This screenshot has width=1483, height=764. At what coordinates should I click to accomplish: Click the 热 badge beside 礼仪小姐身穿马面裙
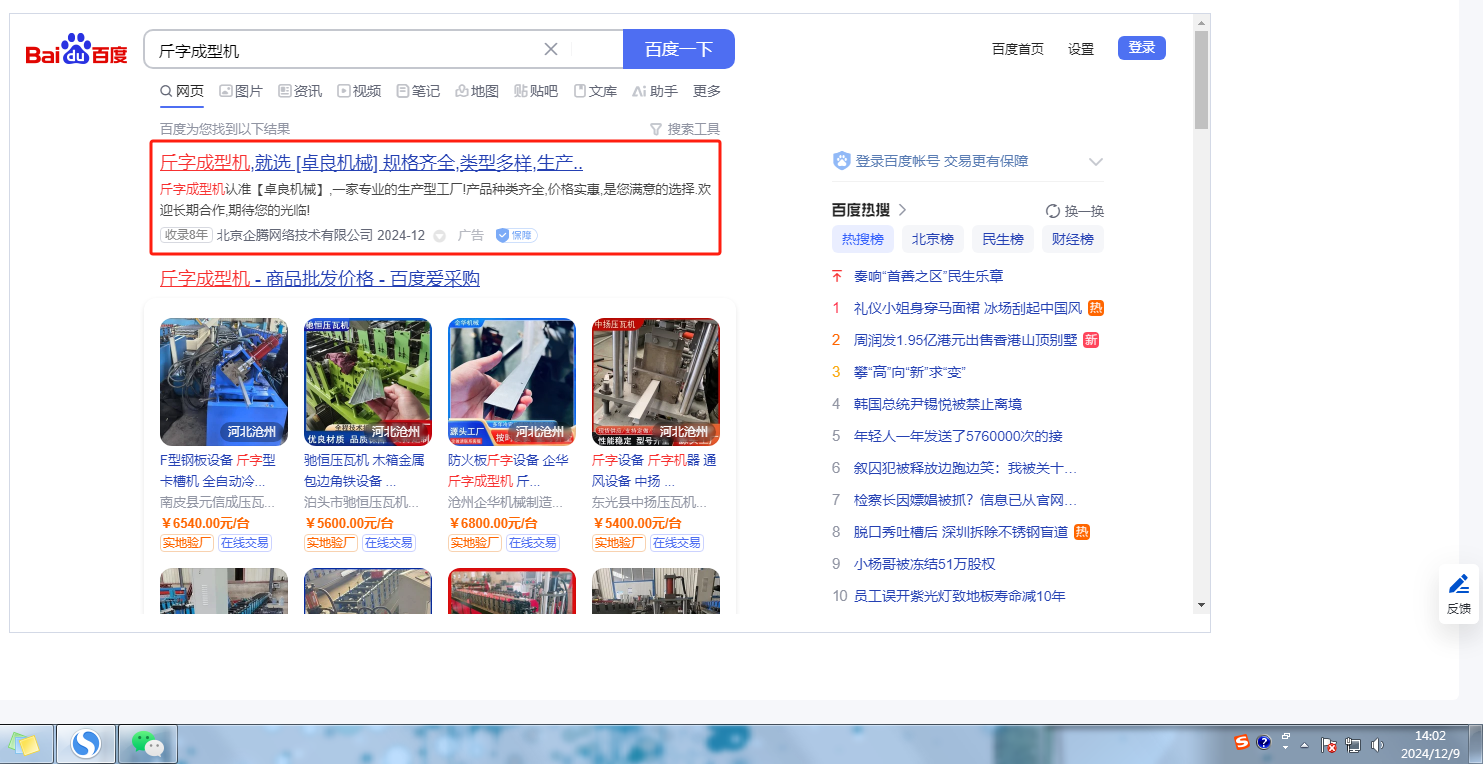coord(1096,308)
